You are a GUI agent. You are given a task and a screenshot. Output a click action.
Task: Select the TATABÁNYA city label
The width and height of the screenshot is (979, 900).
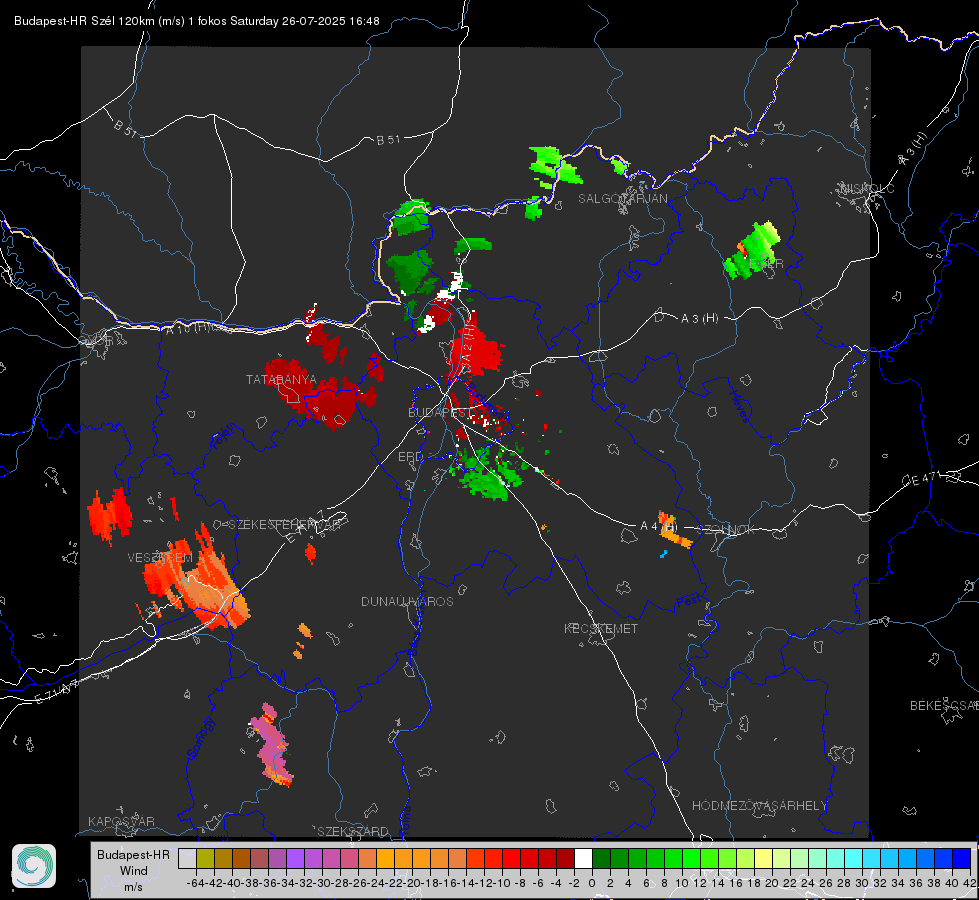(281, 379)
